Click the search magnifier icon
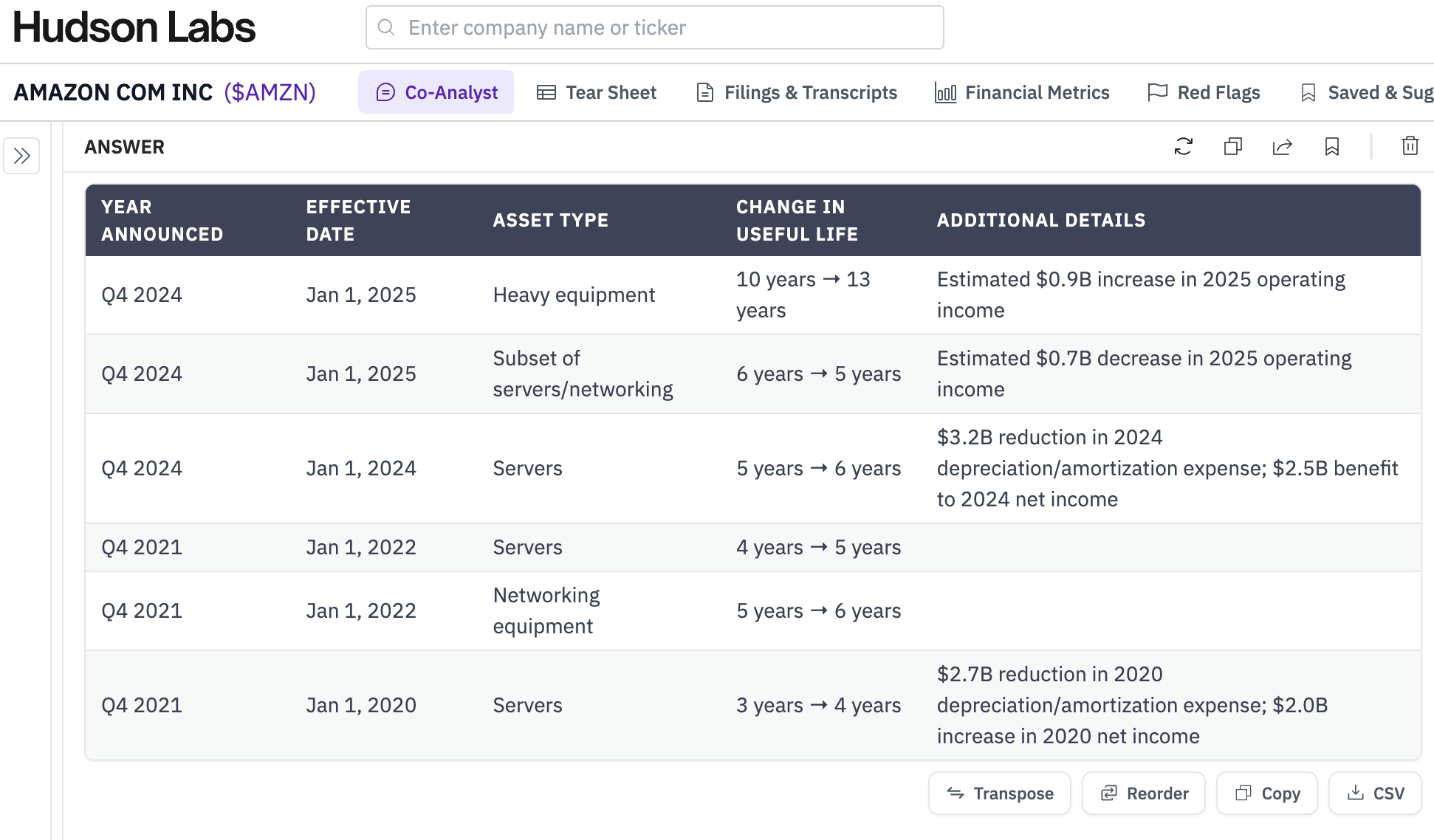This screenshot has height=840, width=1434. (x=386, y=28)
